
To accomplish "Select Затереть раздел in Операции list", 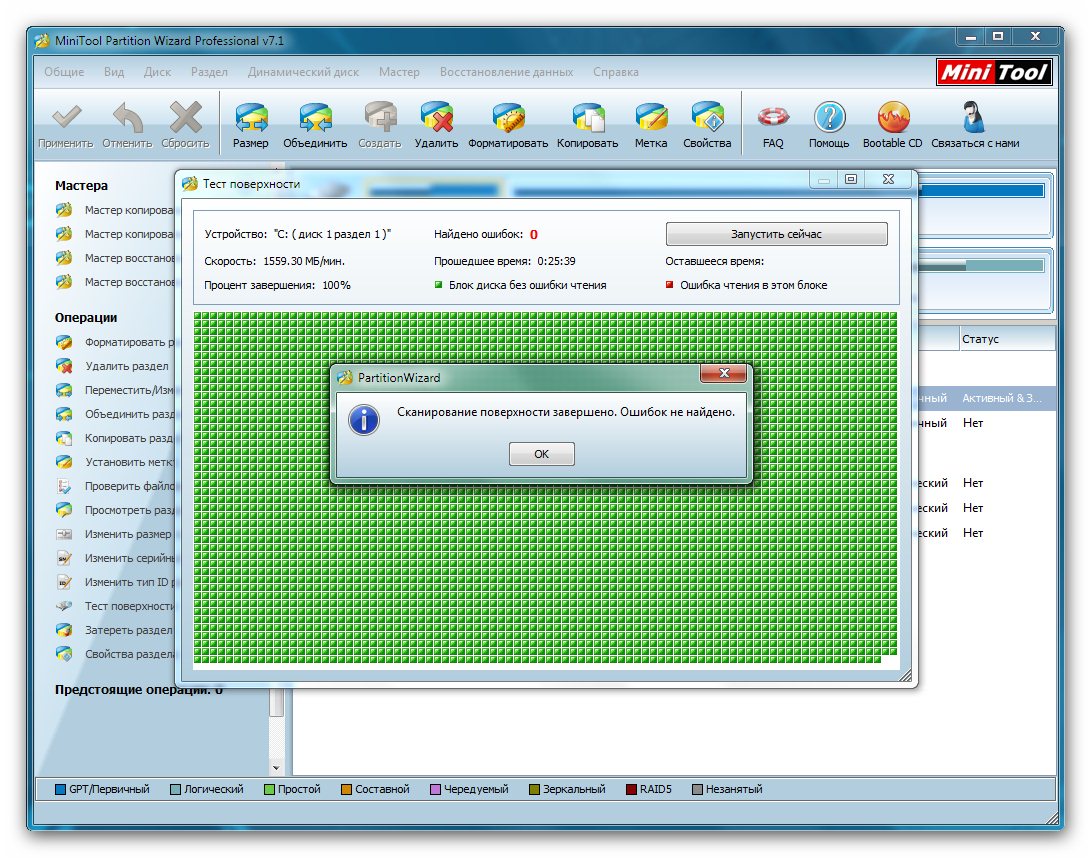I will point(128,630).
